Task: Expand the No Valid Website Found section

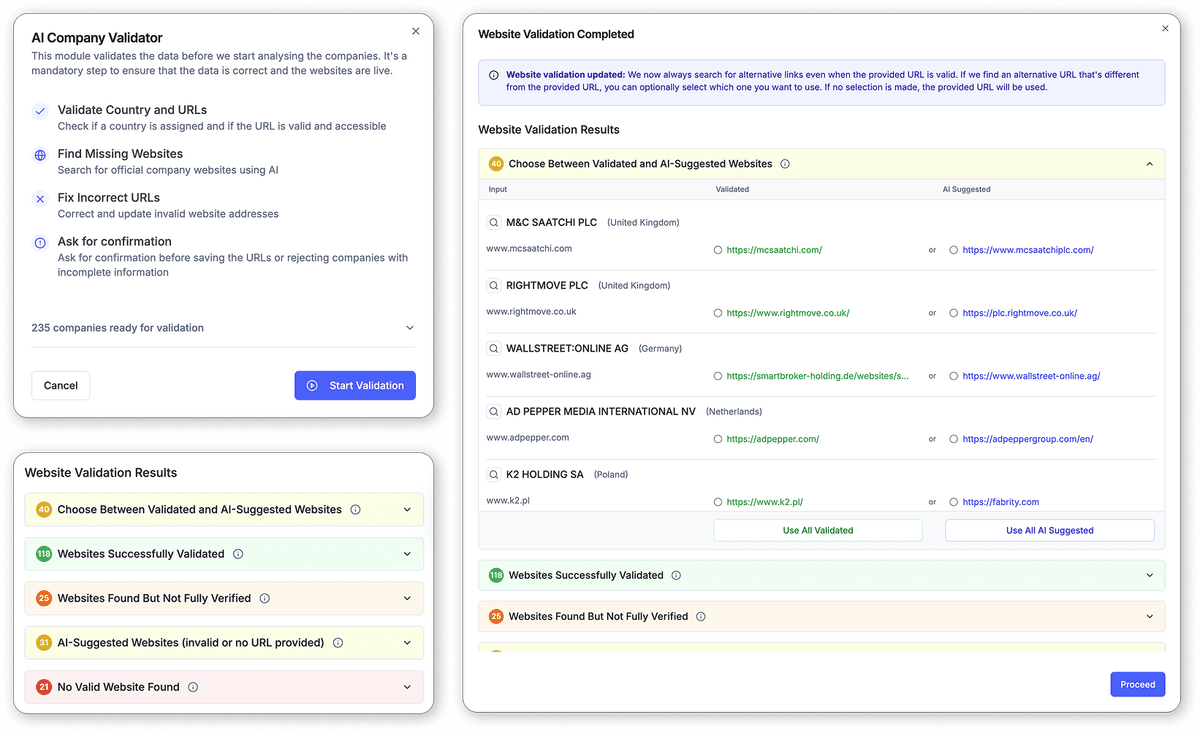Action: [406, 687]
